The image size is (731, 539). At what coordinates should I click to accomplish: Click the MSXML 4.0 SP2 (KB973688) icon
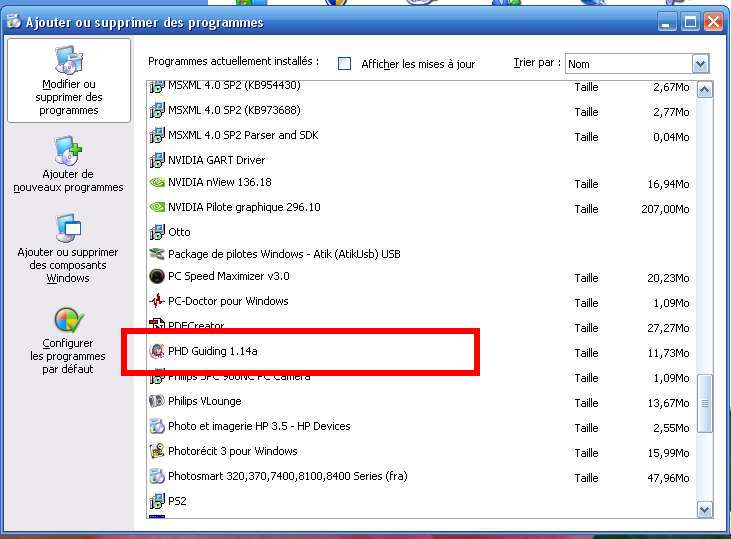[157, 110]
